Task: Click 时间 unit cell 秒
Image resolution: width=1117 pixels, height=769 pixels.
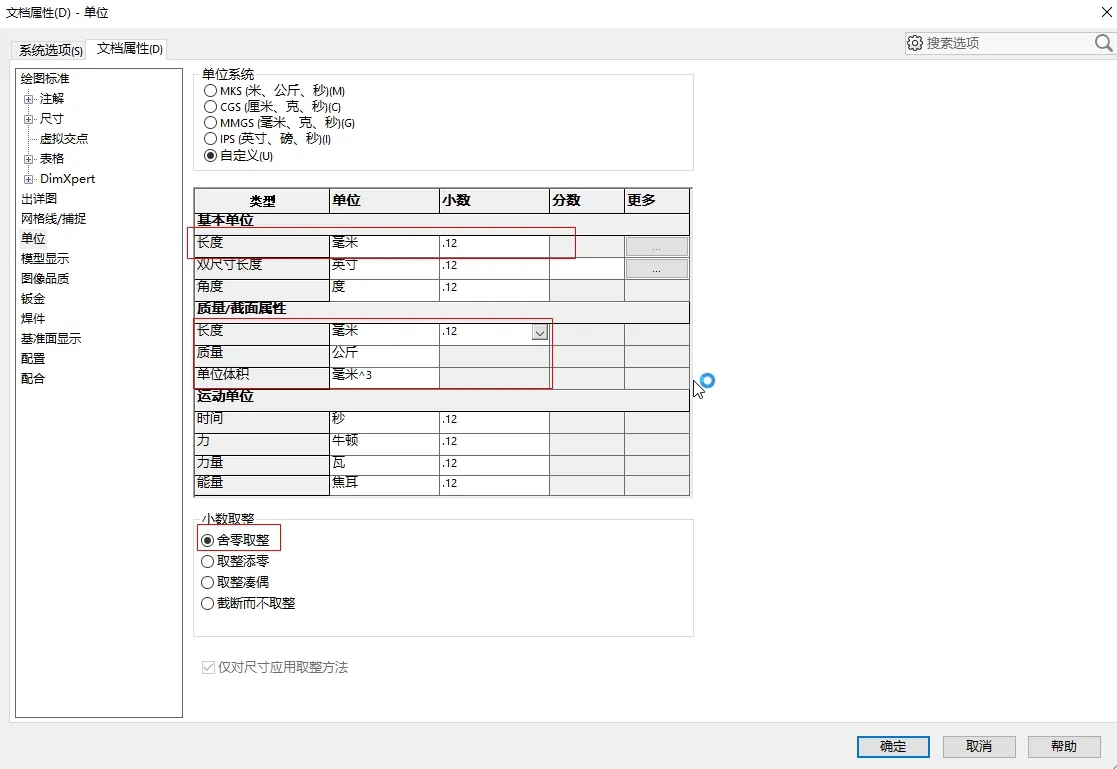Action: 384,422
